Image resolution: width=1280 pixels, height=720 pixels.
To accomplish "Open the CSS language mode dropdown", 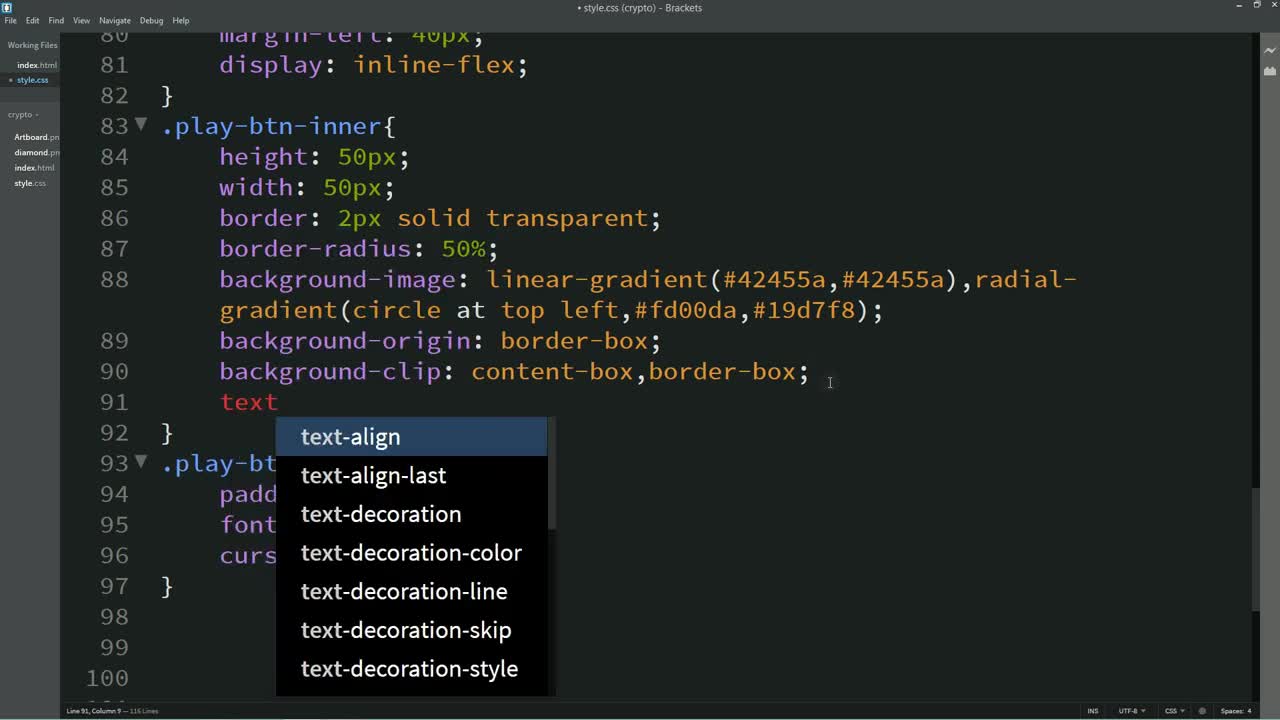I will tap(1173, 711).
